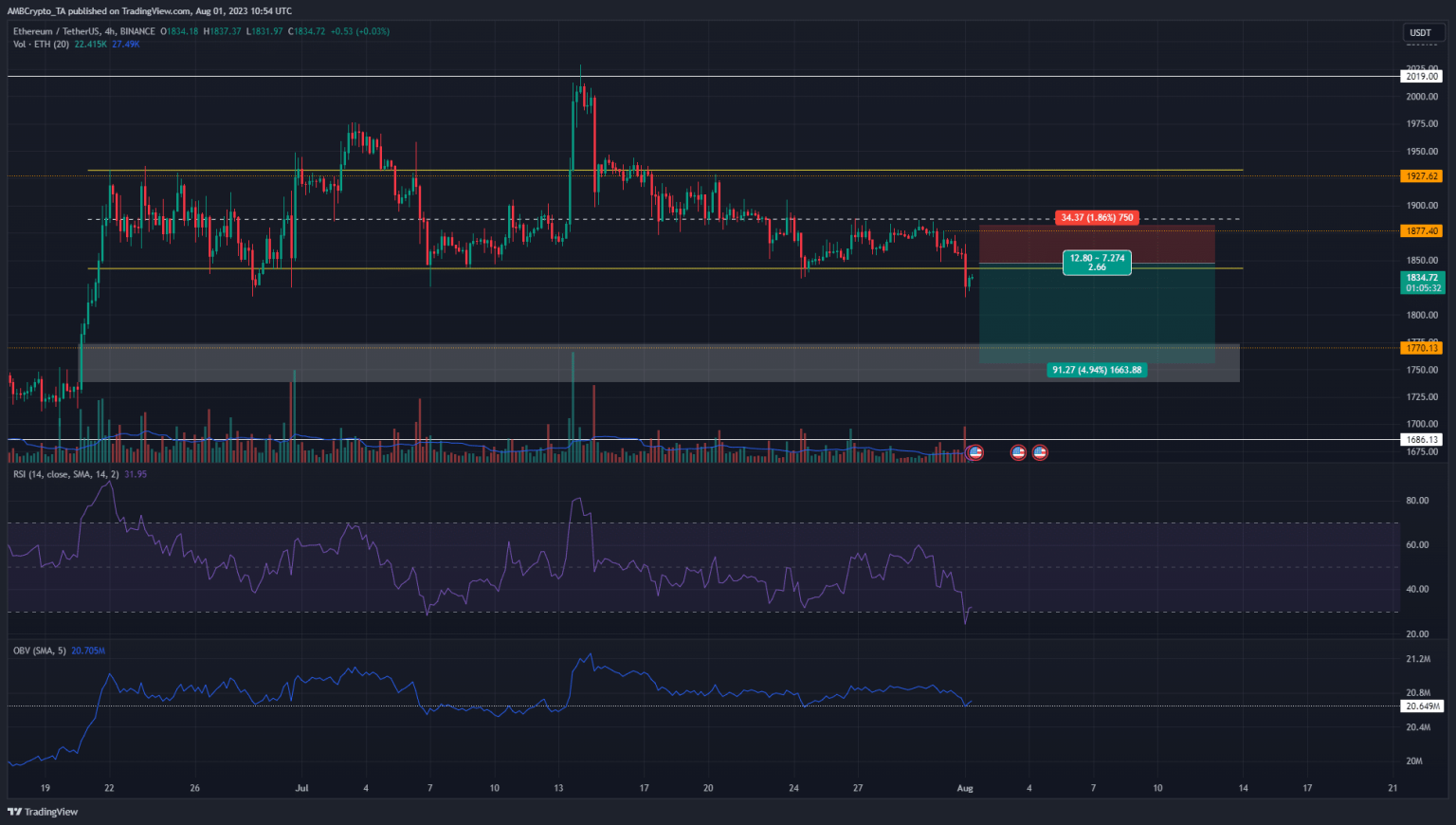
Task: Click the orange 1877.40 price label
Action: tap(1422, 230)
